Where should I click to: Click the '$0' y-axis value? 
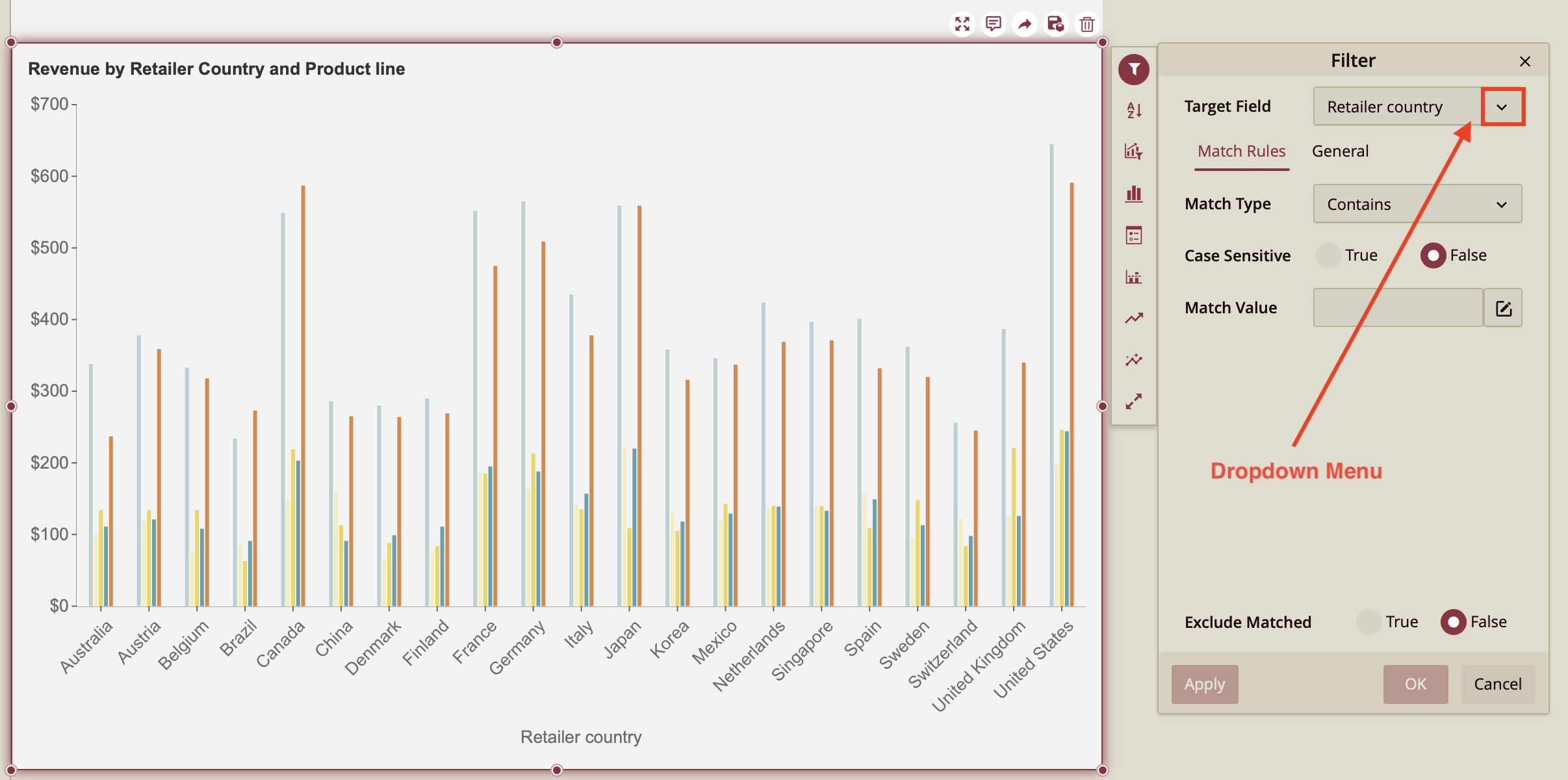coord(59,606)
